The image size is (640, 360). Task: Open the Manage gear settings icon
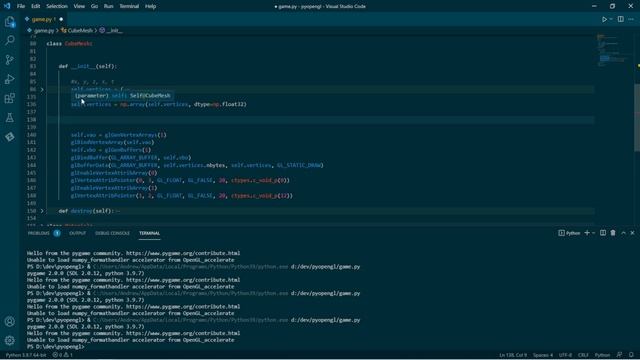pyautogui.click(x=10, y=340)
